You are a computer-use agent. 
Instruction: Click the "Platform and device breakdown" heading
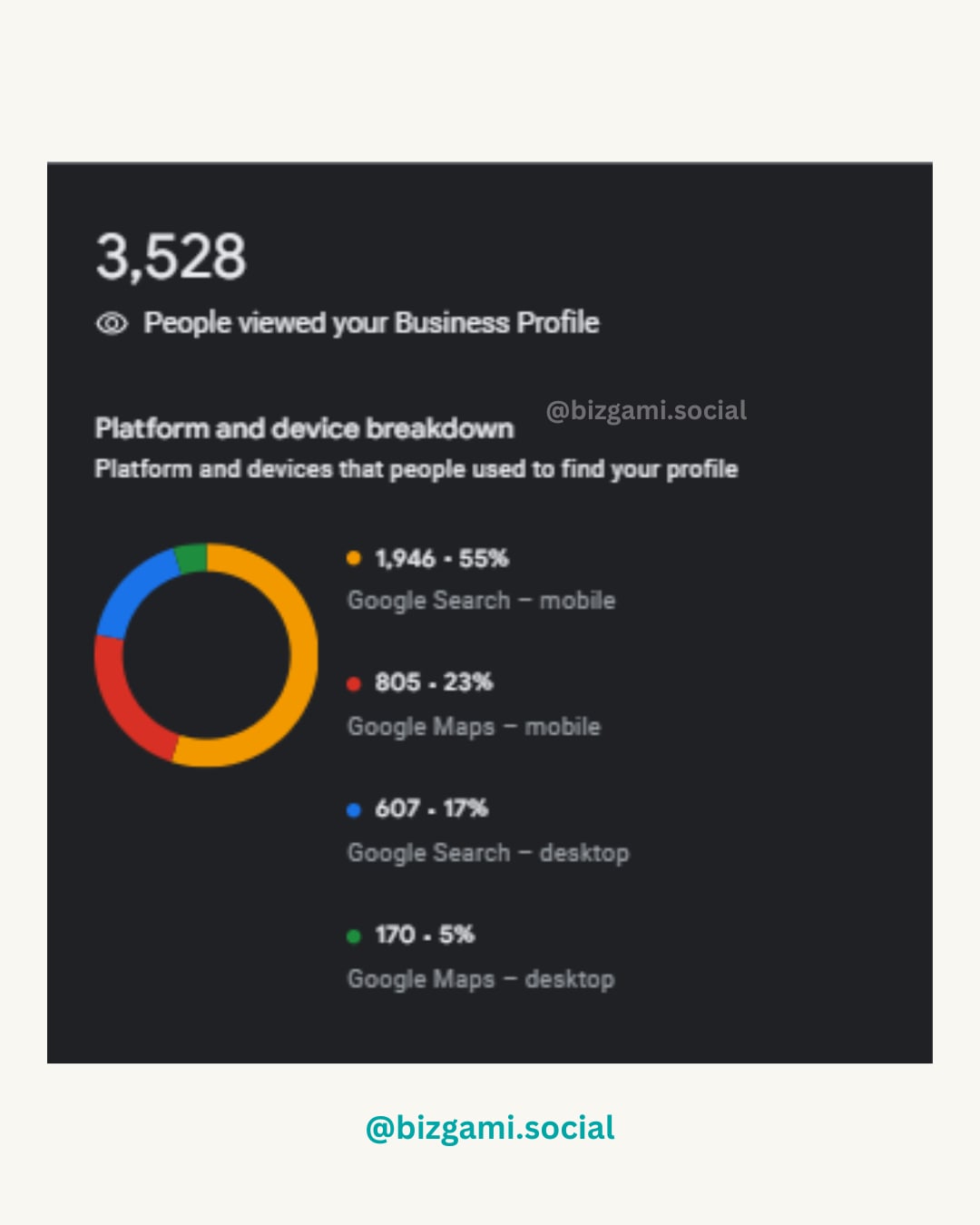click(304, 428)
